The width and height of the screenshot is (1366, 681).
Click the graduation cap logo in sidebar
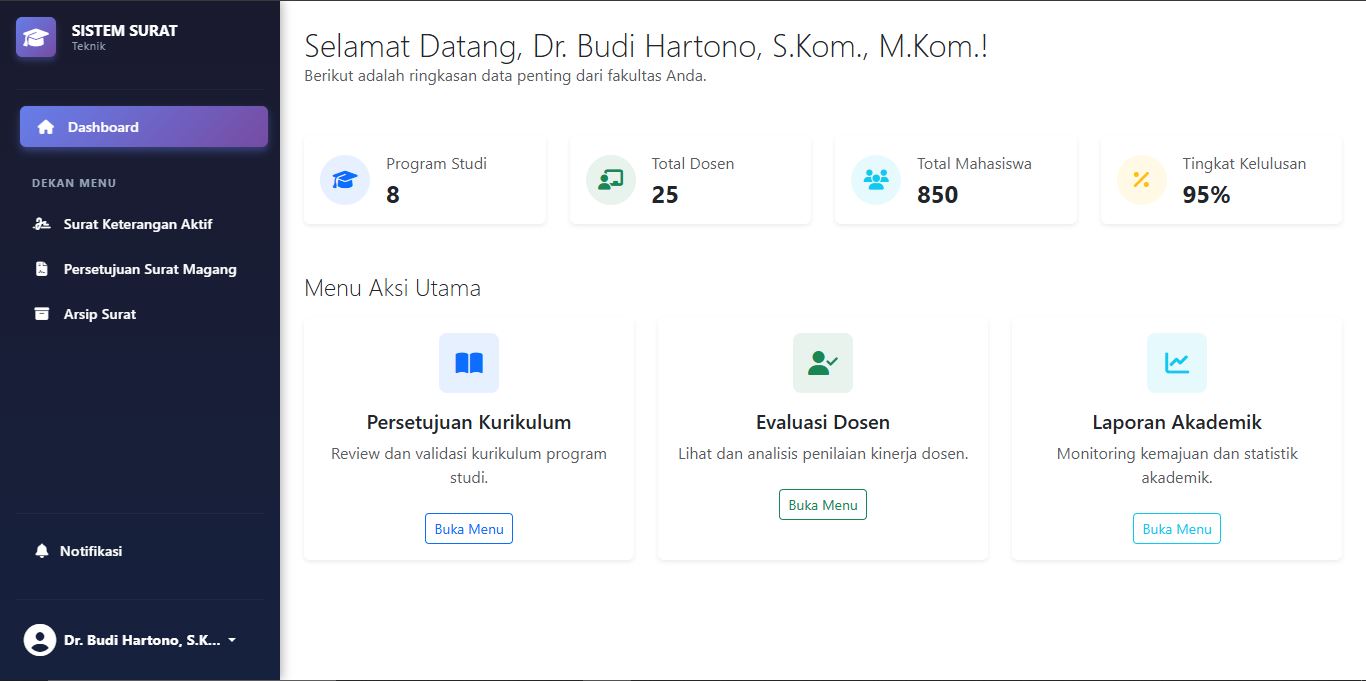point(36,38)
